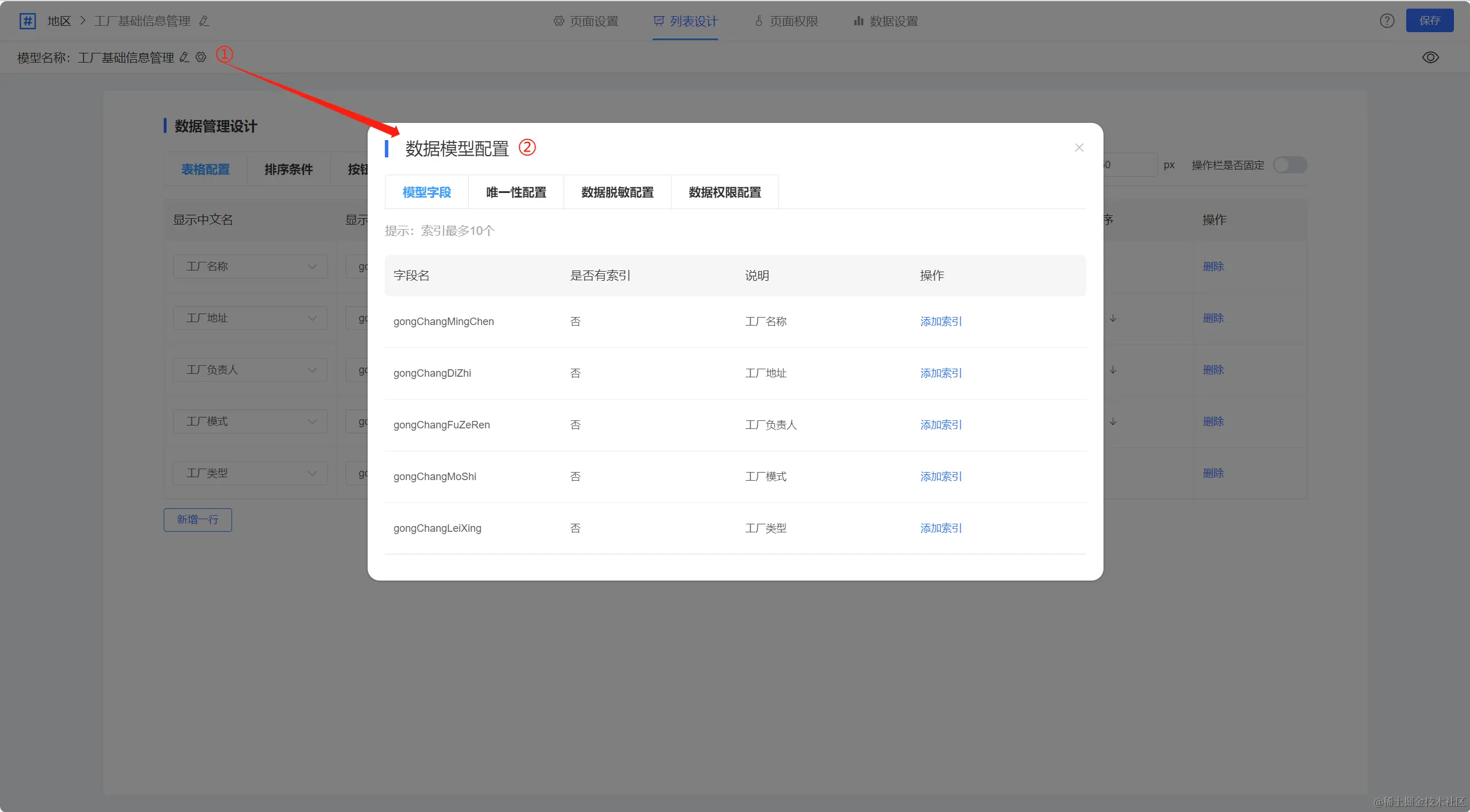Click the 保存 button
Viewport: 1470px width, 812px height.
(x=1429, y=21)
